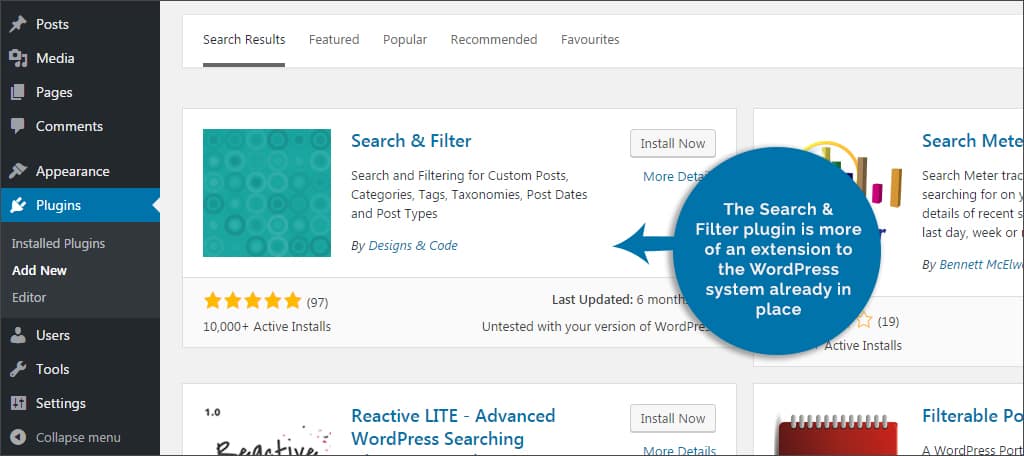The image size is (1024, 456).
Task: Open Installed Plugins submenu item
Action: tap(58, 244)
